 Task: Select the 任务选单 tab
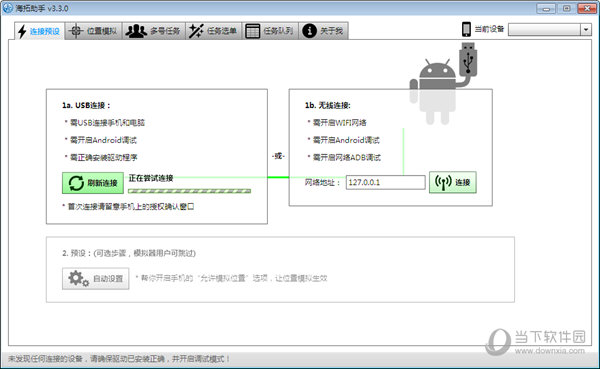(214, 31)
